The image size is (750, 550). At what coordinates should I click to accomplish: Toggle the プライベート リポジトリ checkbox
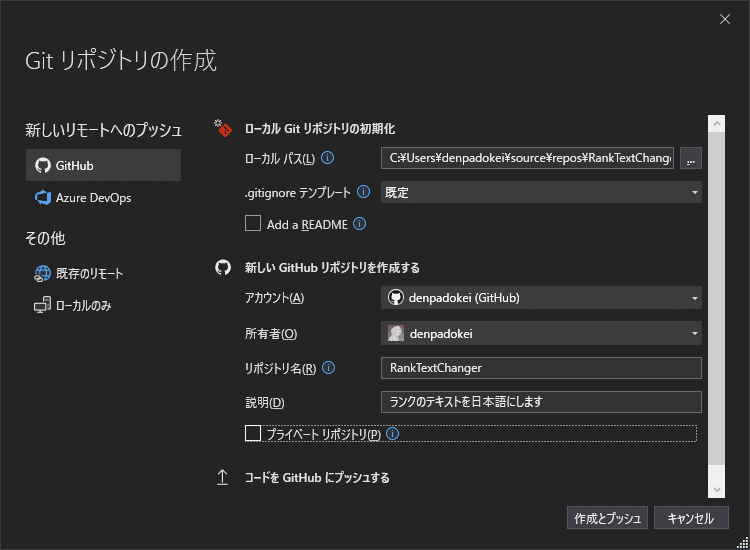[x=253, y=433]
